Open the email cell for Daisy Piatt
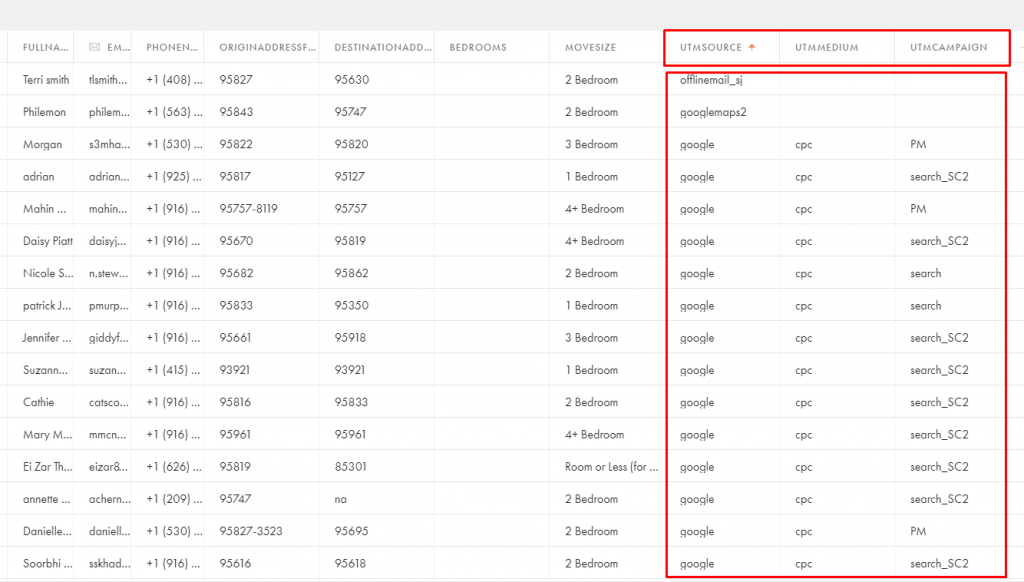Image resolution: width=1024 pixels, height=582 pixels. tap(108, 241)
